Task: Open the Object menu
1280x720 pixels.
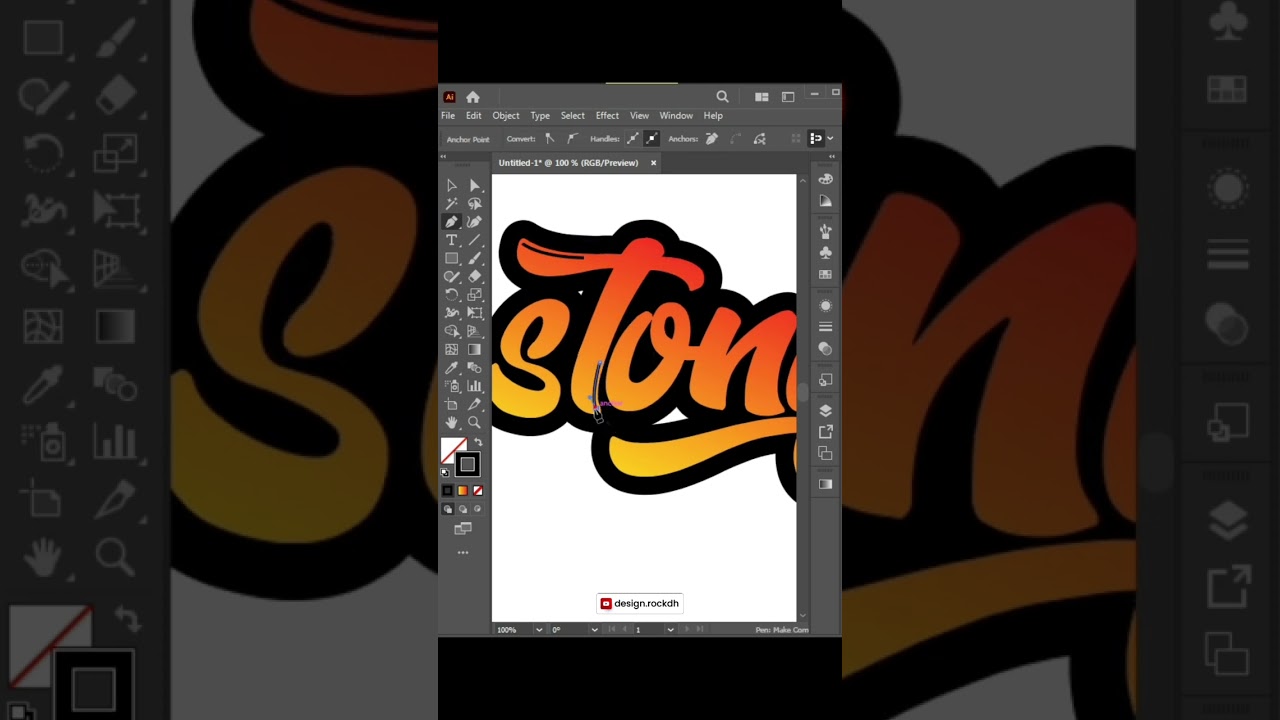Action: coord(506,116)
